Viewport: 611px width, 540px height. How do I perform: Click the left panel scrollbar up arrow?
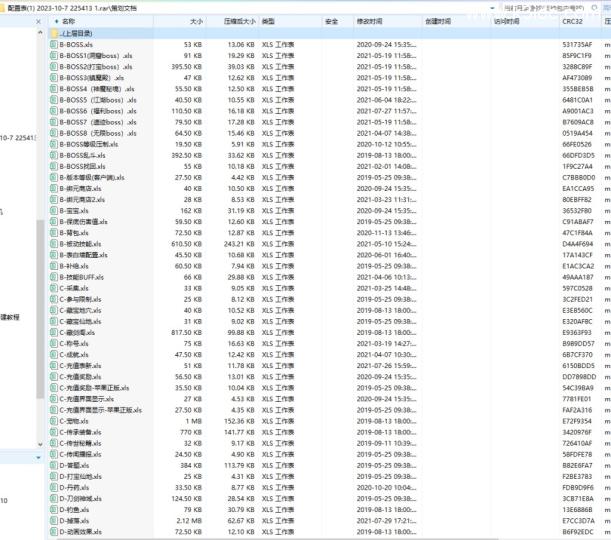click(40, 33)
